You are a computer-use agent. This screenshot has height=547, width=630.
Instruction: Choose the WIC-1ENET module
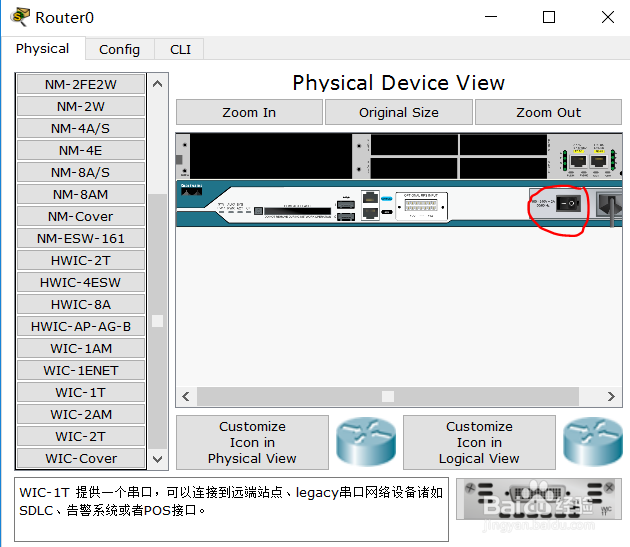[x=81, y=371]
